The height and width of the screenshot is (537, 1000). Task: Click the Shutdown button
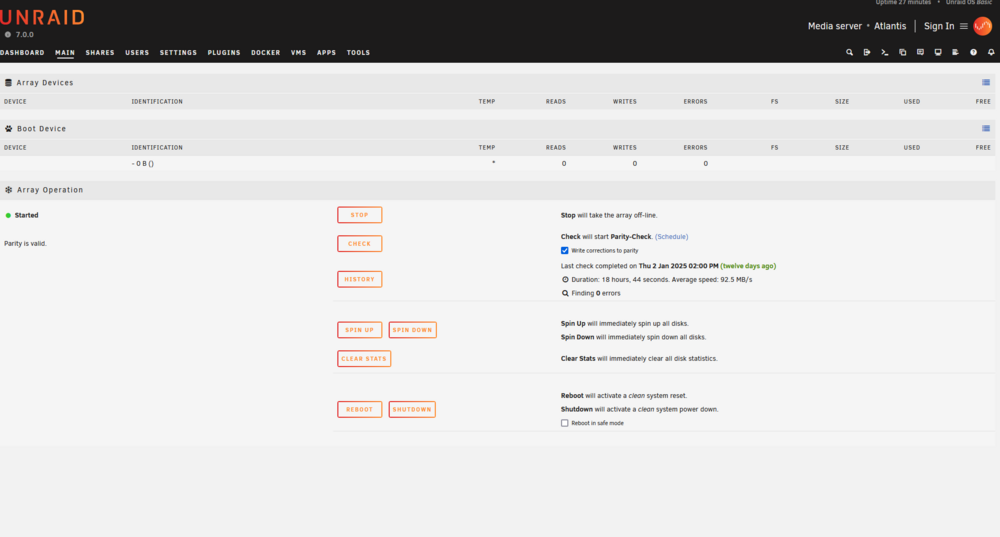[412, 409]
